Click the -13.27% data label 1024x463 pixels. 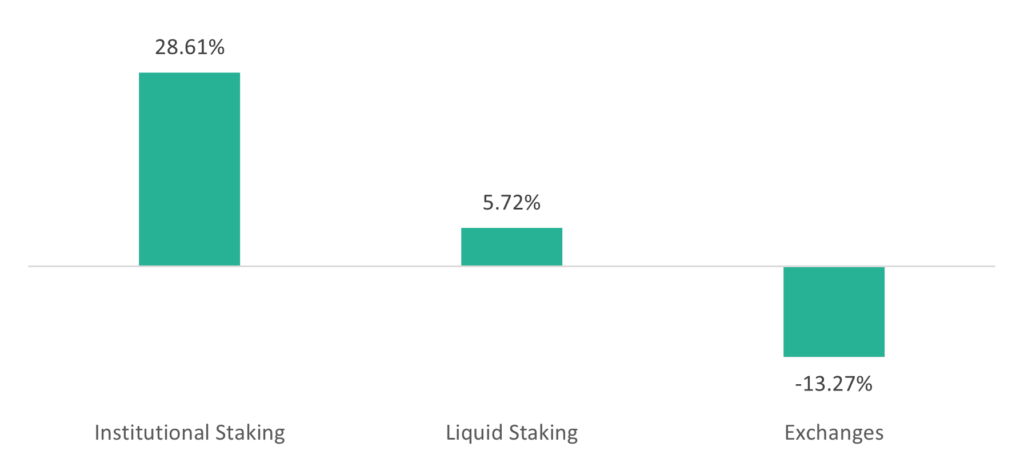tap(834, 384)
